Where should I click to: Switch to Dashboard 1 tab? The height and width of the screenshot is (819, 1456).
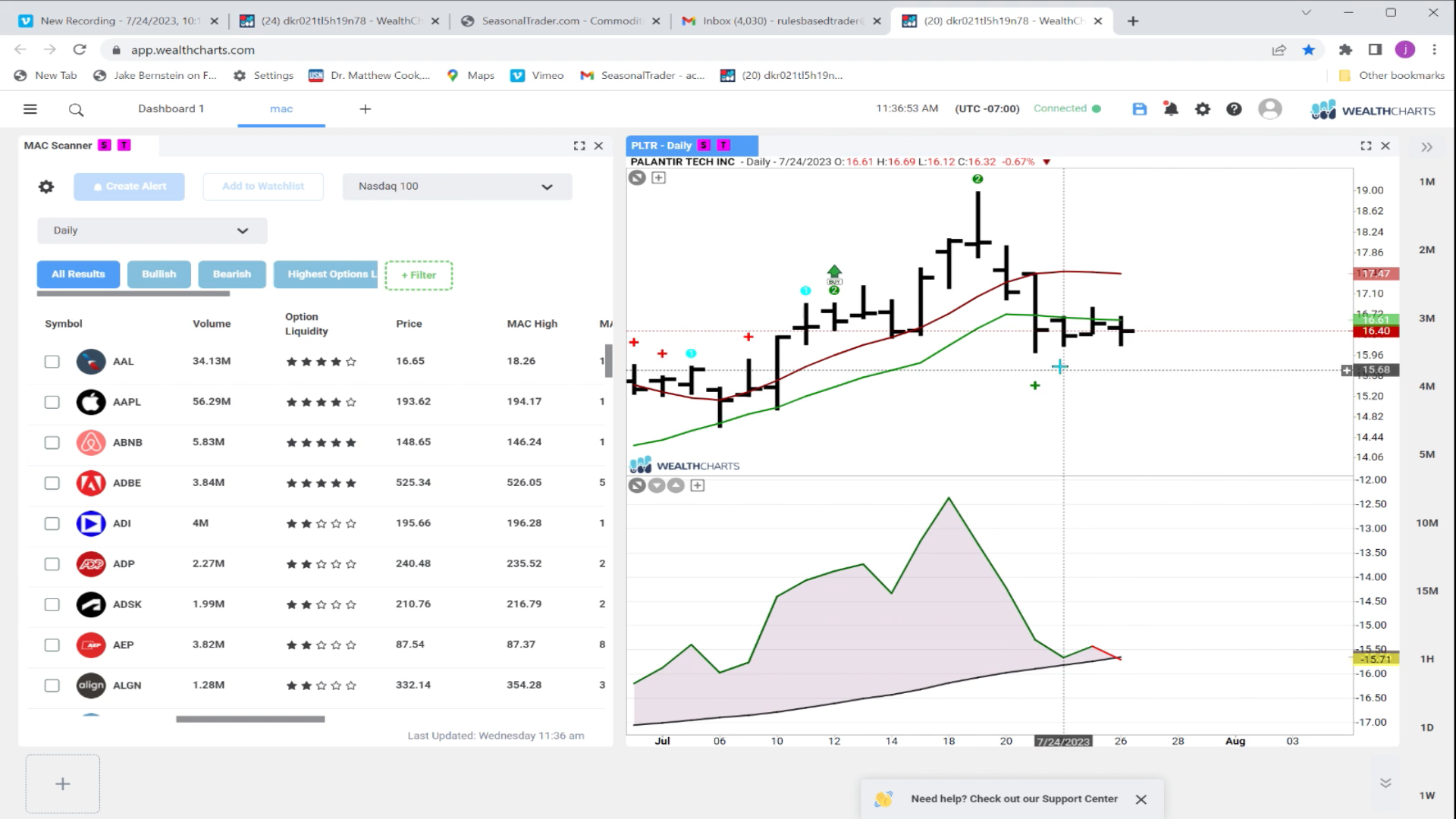coord(171,108)
